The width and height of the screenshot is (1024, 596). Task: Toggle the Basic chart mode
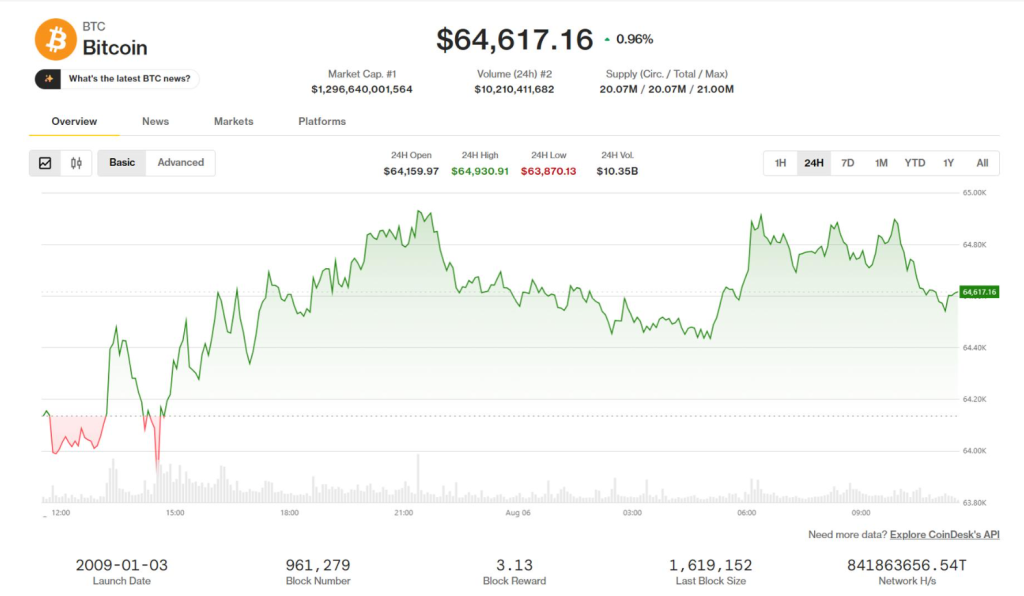pos(122,163)
